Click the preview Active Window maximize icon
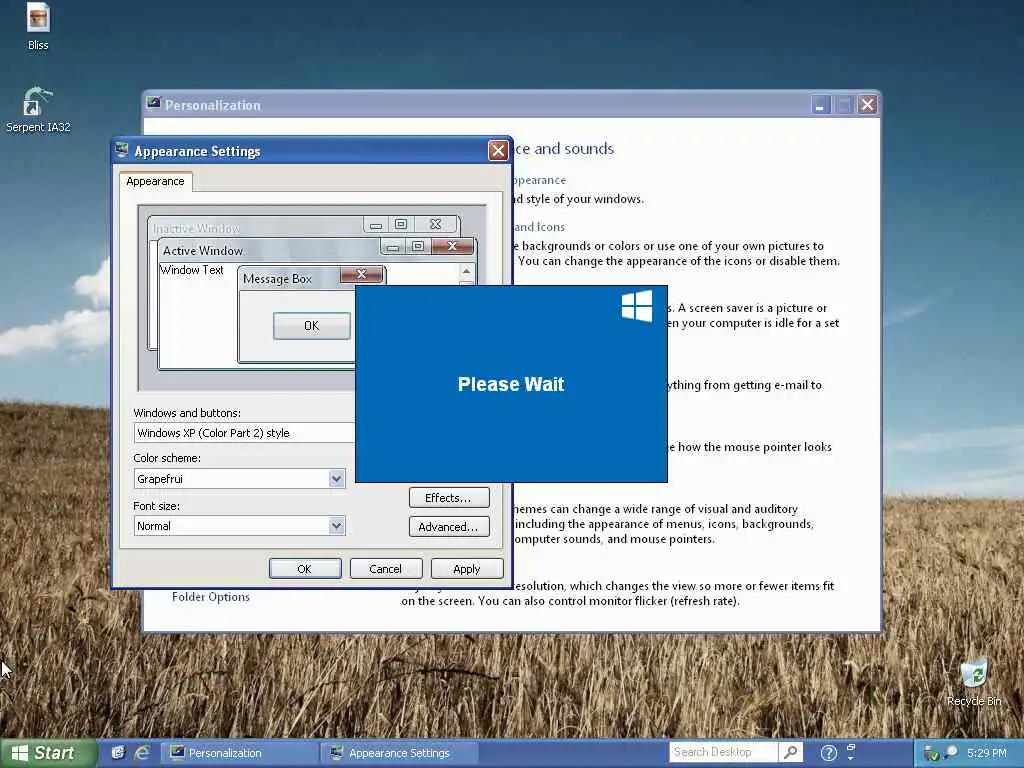 418,246
